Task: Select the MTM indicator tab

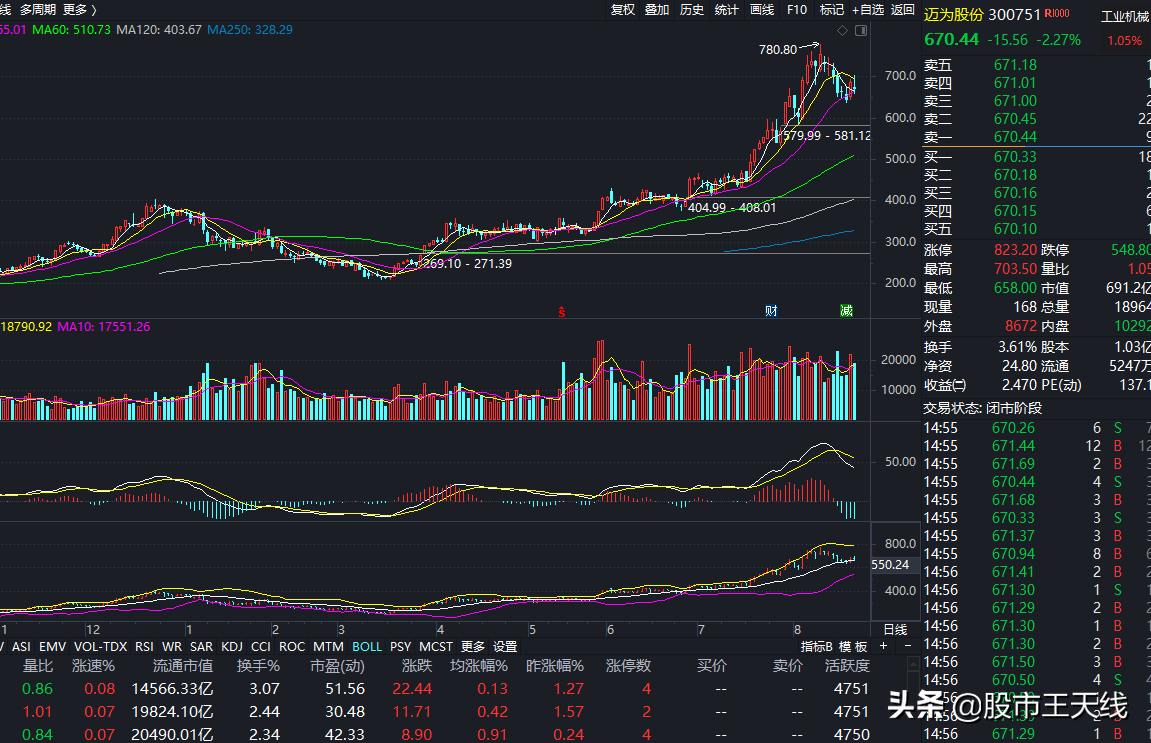Action: point(328,647)
